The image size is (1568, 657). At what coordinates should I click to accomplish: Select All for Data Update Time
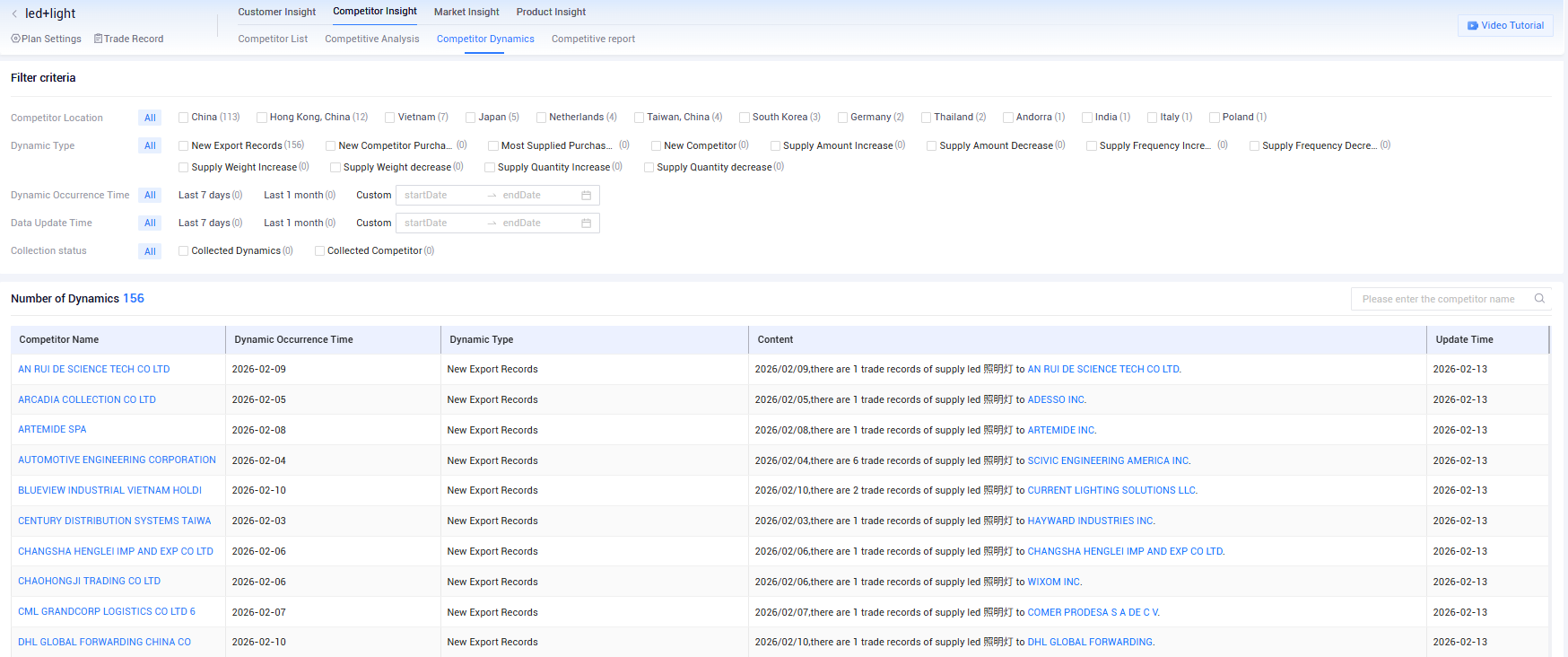click(150, 223)
